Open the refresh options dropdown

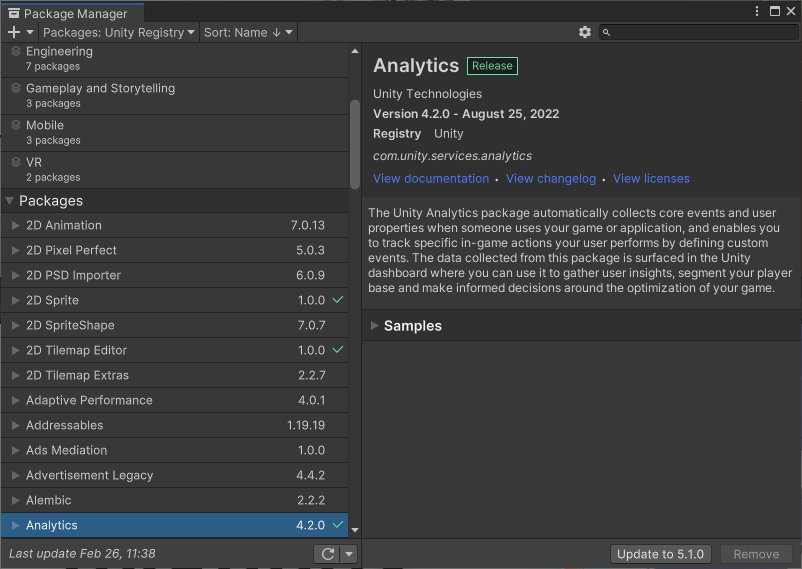(x=349, y=554)
